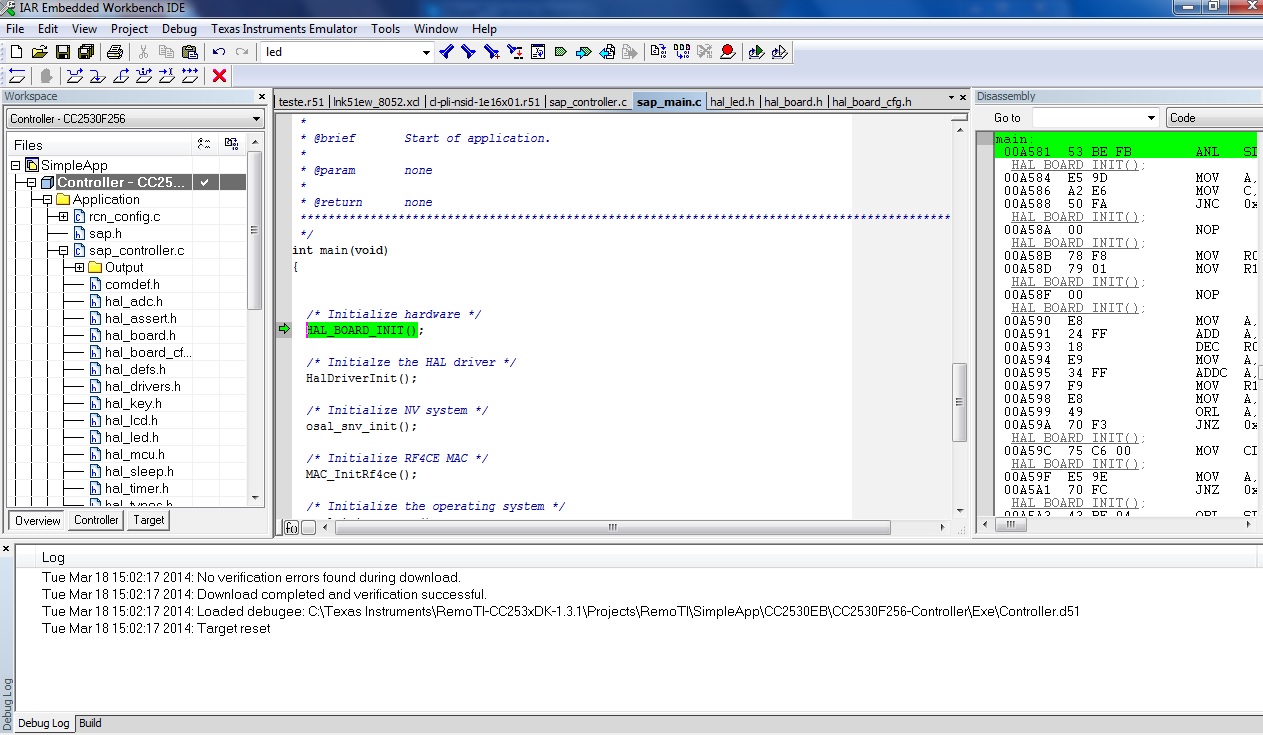Image resolution: width=1263 pixels, height=735 pixels.
Task: Click the Go debug icon
Action: pyautogui.click(x=190, y=76)
